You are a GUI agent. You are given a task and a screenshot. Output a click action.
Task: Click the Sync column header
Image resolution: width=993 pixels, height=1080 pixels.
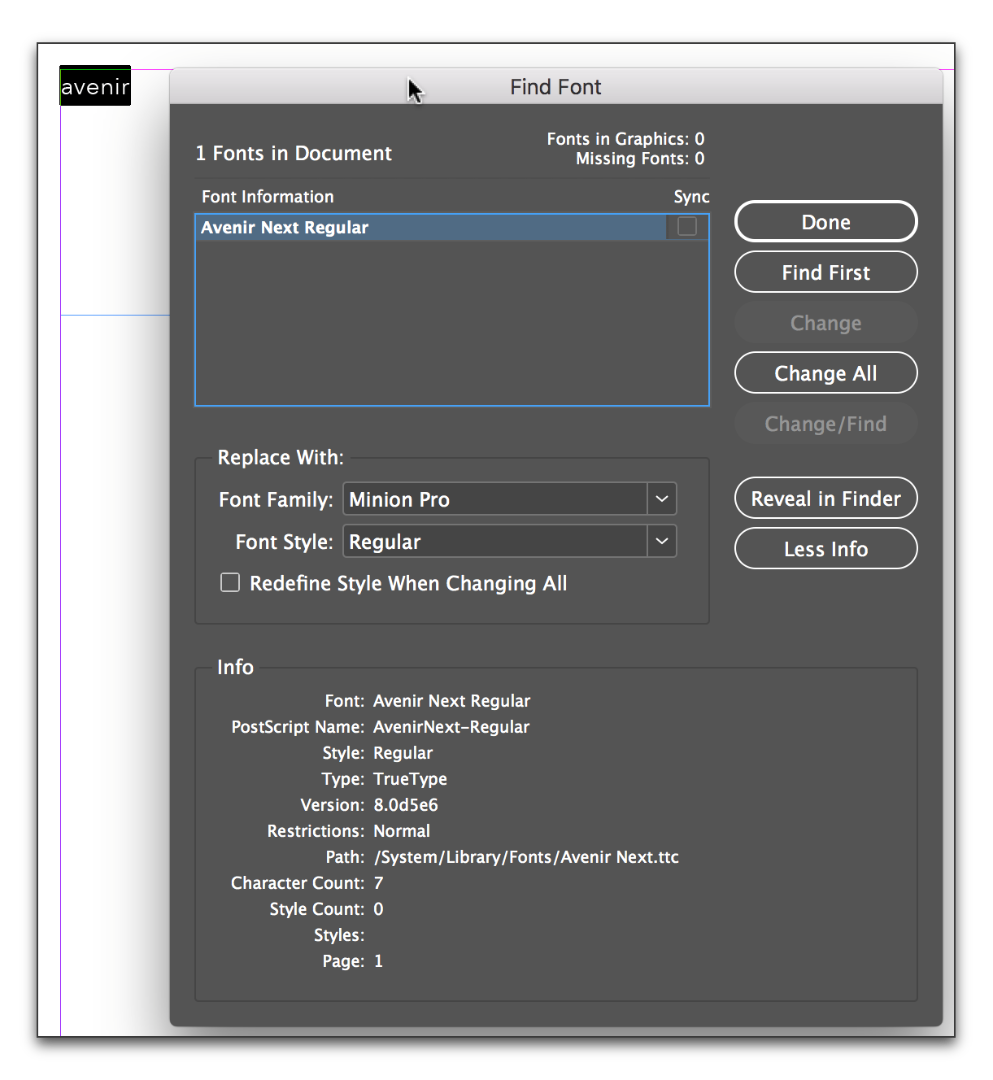[x=691, y=197]
